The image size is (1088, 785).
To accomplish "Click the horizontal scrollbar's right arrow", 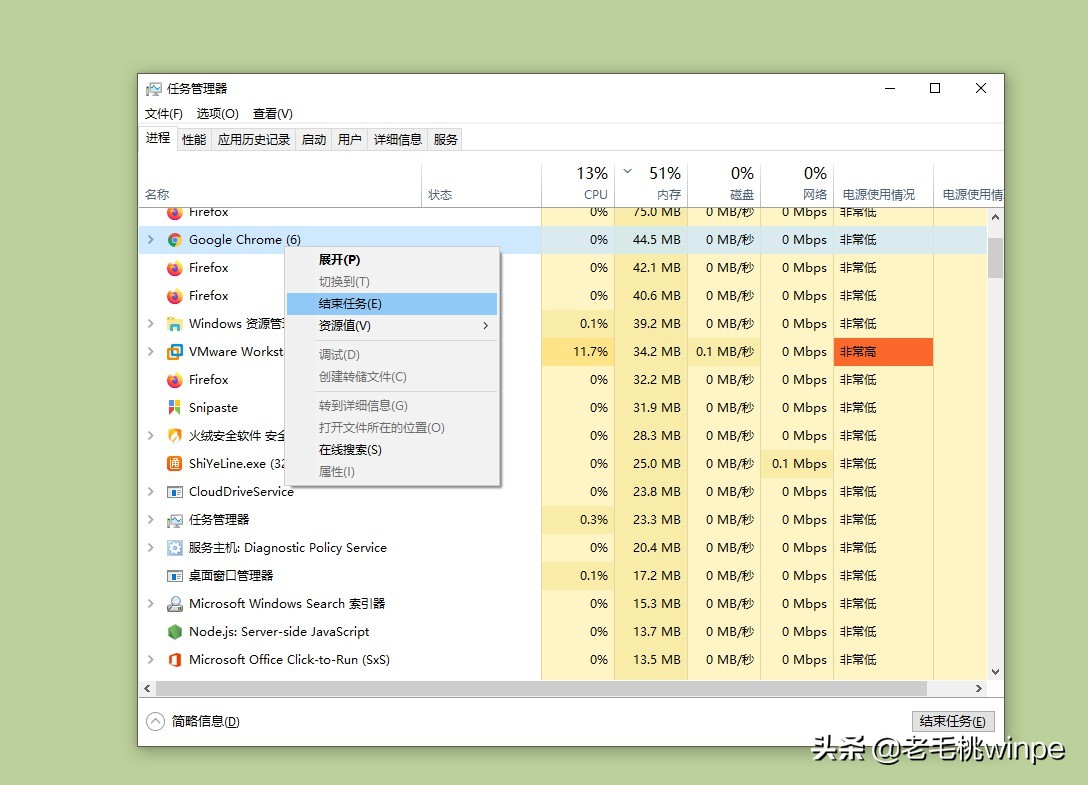I will (x=980, y=688).
